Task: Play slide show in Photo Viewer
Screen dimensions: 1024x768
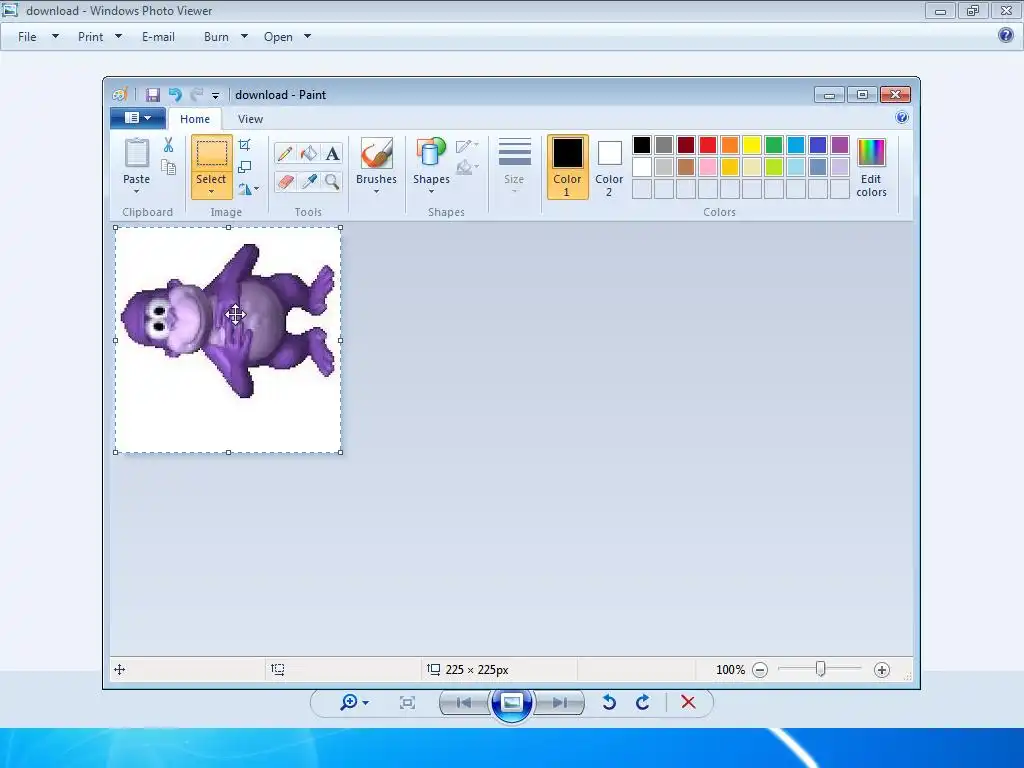Action: (x=511, y=703)
